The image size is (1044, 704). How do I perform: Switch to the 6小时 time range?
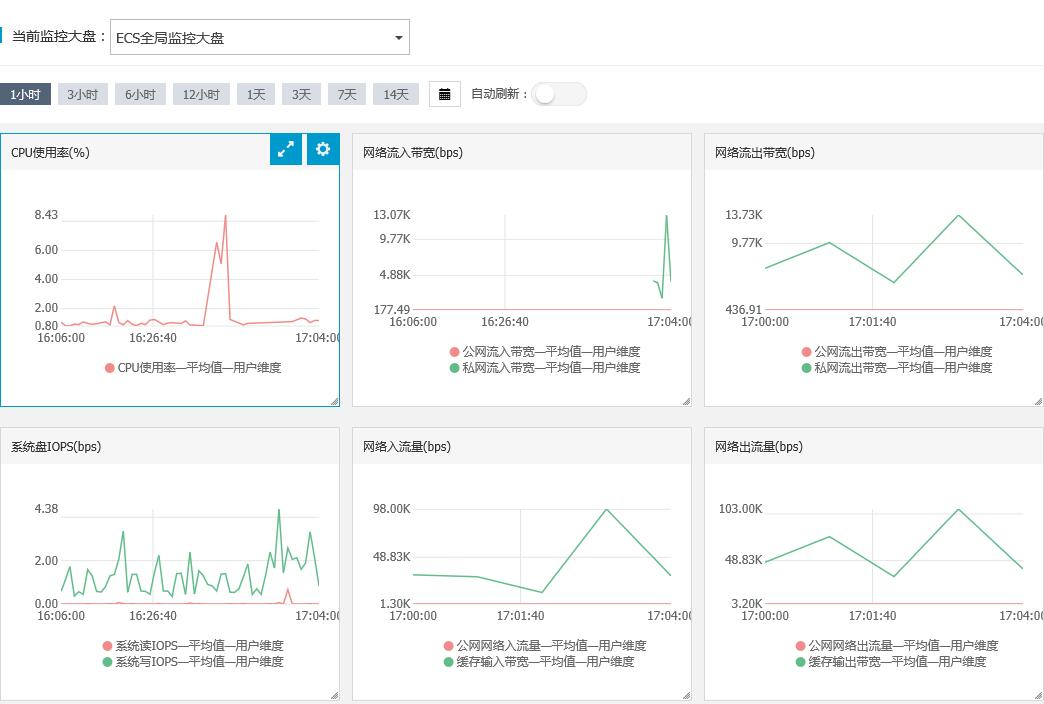tap(140, 94)
